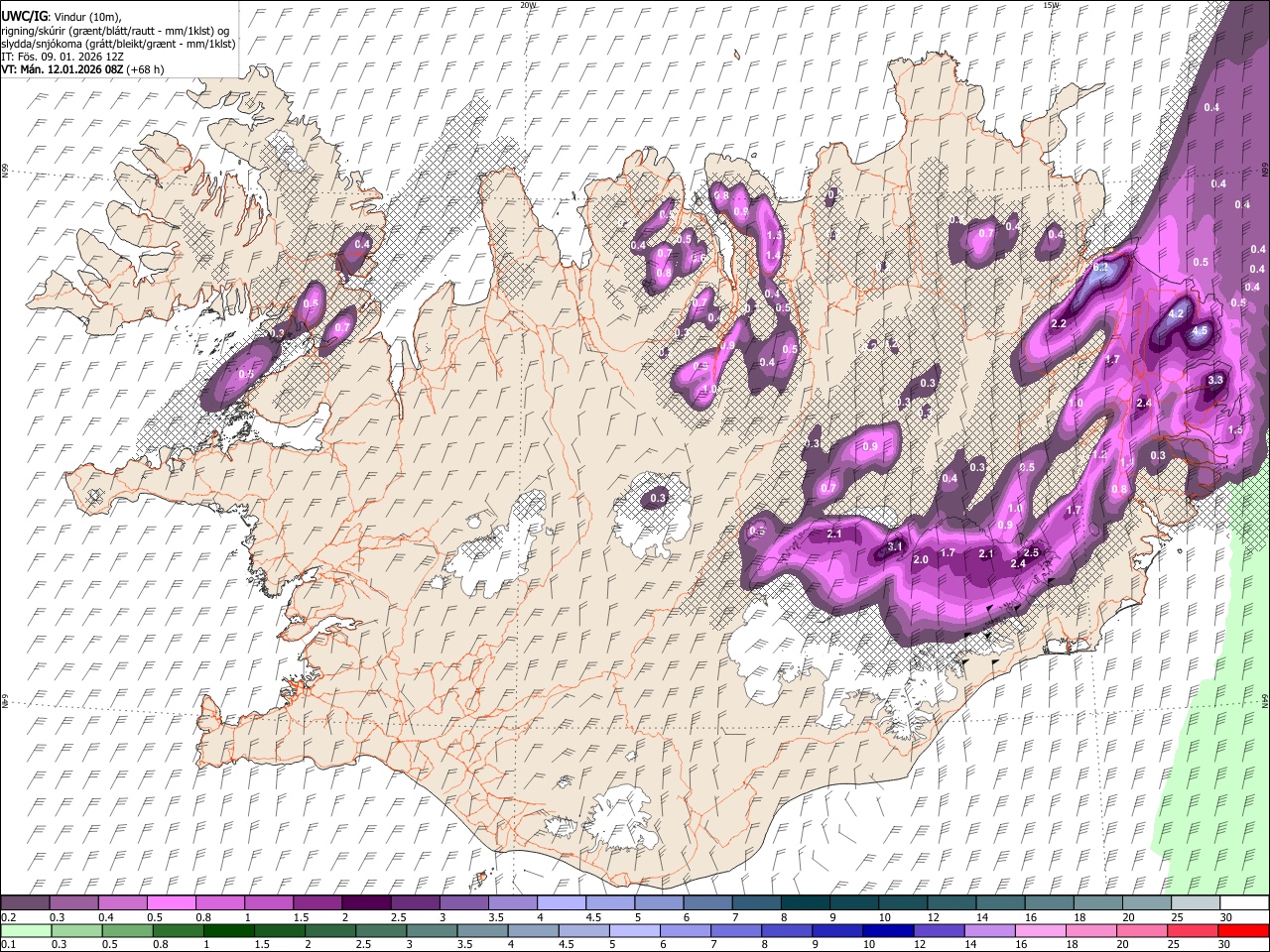
Task: Click the '12' label in the rain legend row
Action: point(921,945)
